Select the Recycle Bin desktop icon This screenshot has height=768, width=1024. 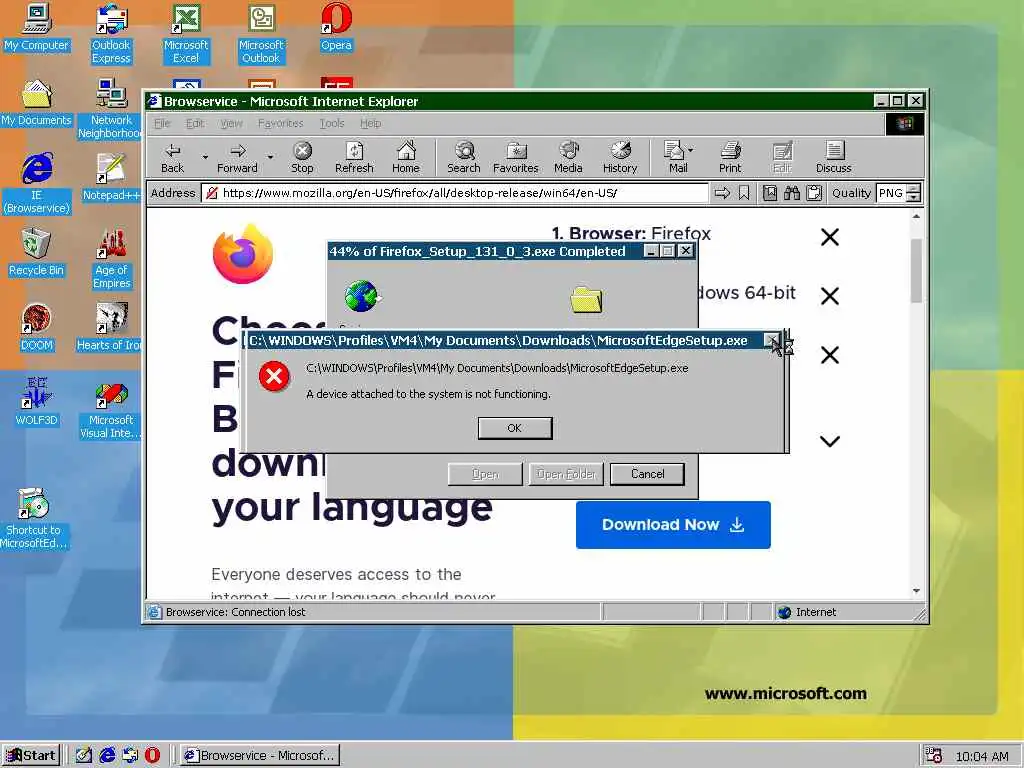point(37,253)
